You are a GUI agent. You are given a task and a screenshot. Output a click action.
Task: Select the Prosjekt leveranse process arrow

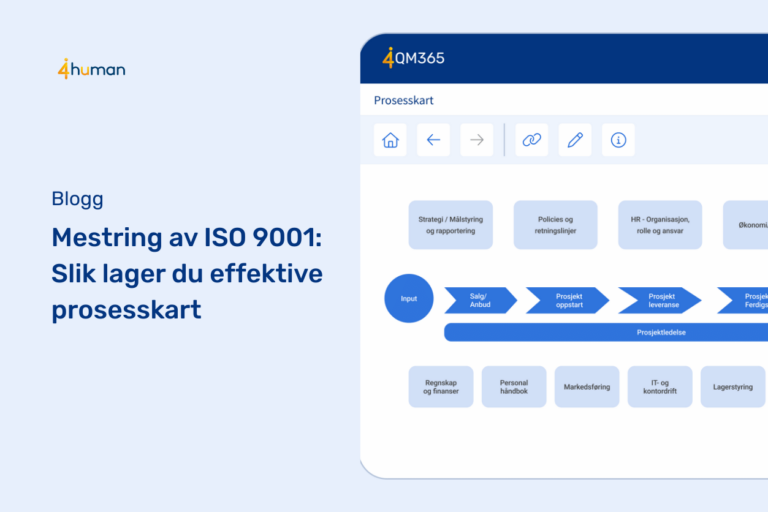coord(661,300)
